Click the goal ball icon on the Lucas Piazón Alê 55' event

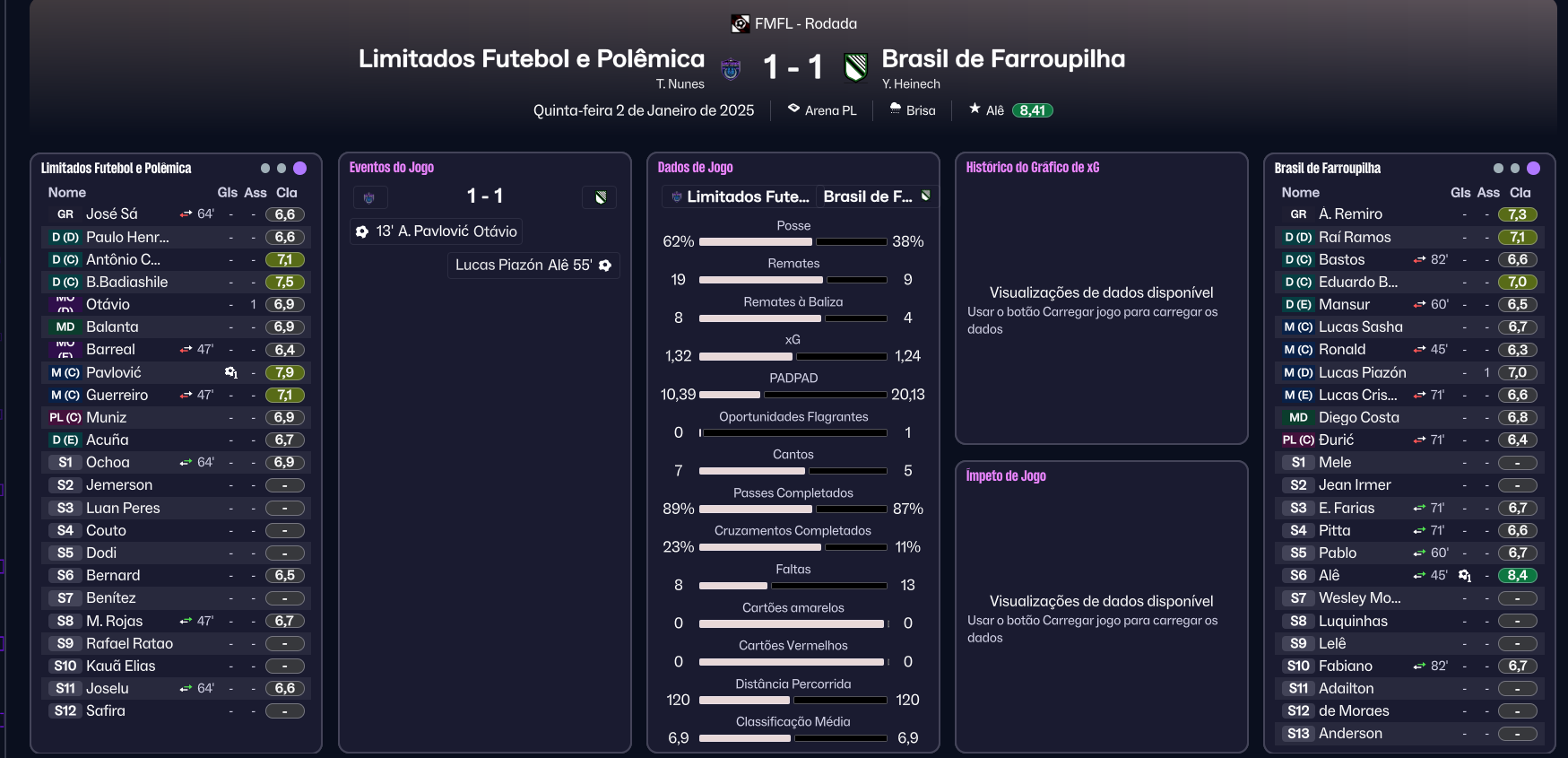pyautogui.click(x=604, y=265)
